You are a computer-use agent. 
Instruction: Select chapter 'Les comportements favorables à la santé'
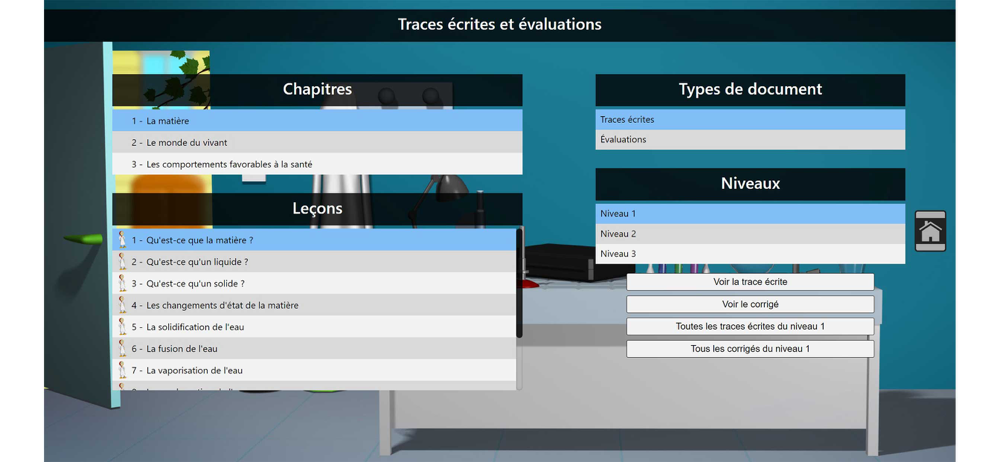[x=317, y=164]
